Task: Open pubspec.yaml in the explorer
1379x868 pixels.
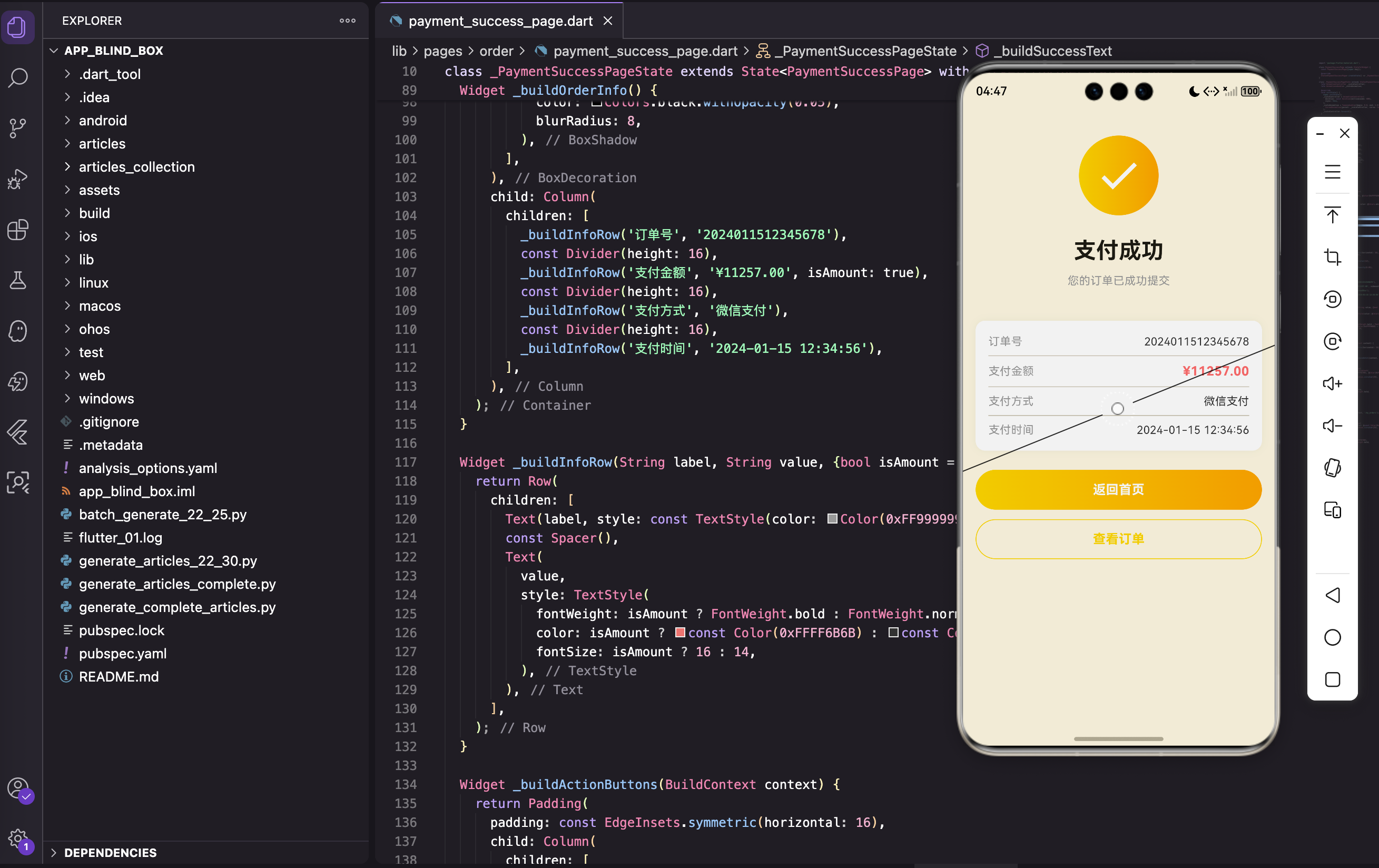Action: point(123,653)
